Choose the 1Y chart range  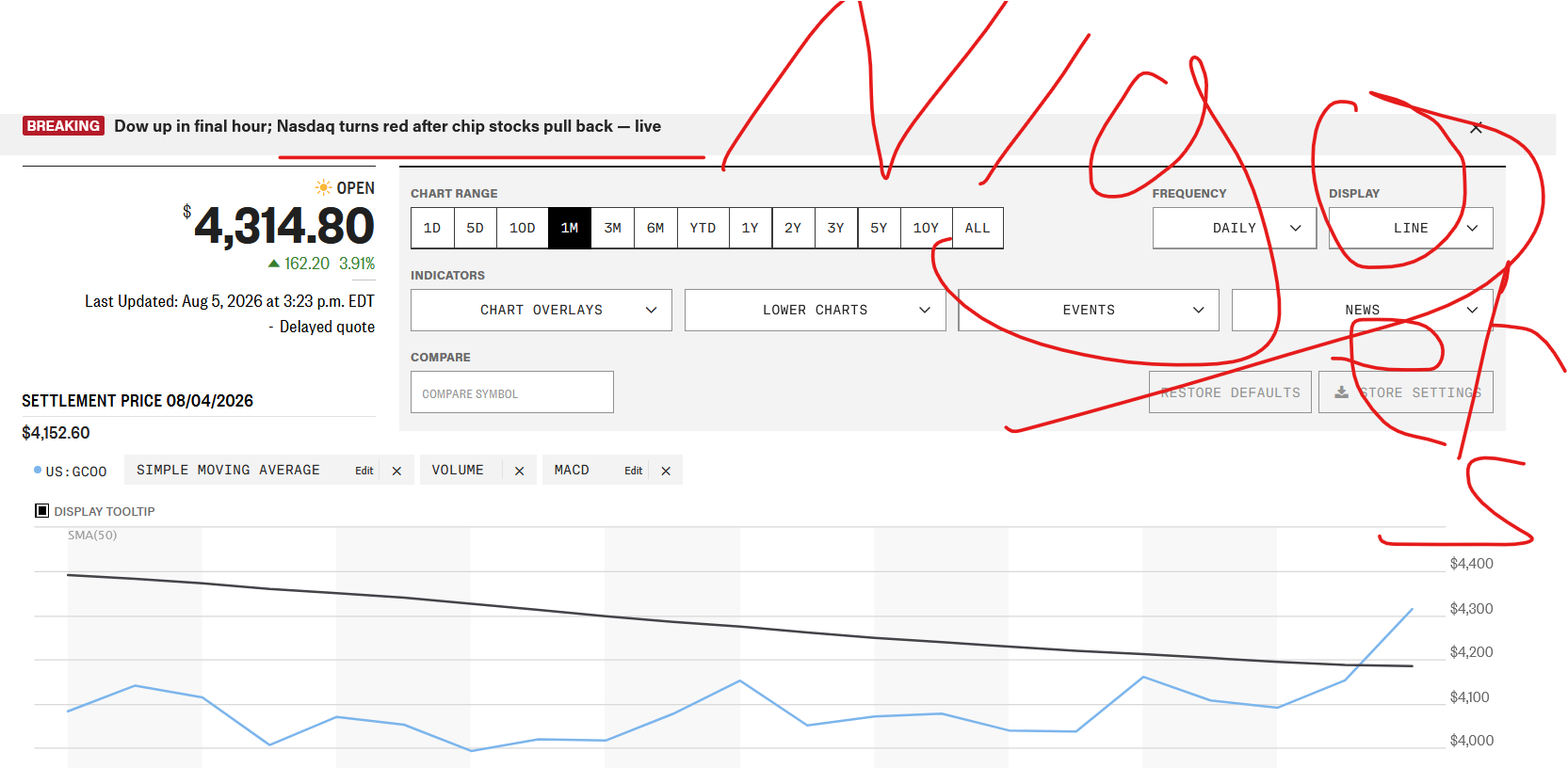click(x=751, y=228)
